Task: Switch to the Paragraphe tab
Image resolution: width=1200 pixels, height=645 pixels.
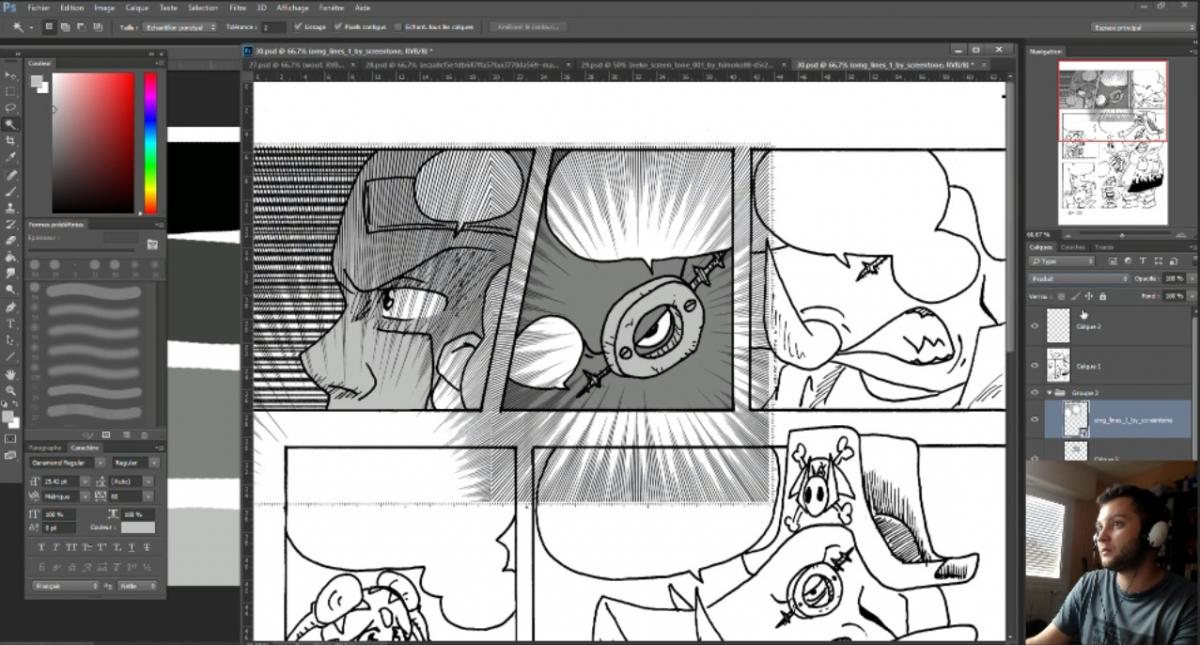Action: point(45,448)
